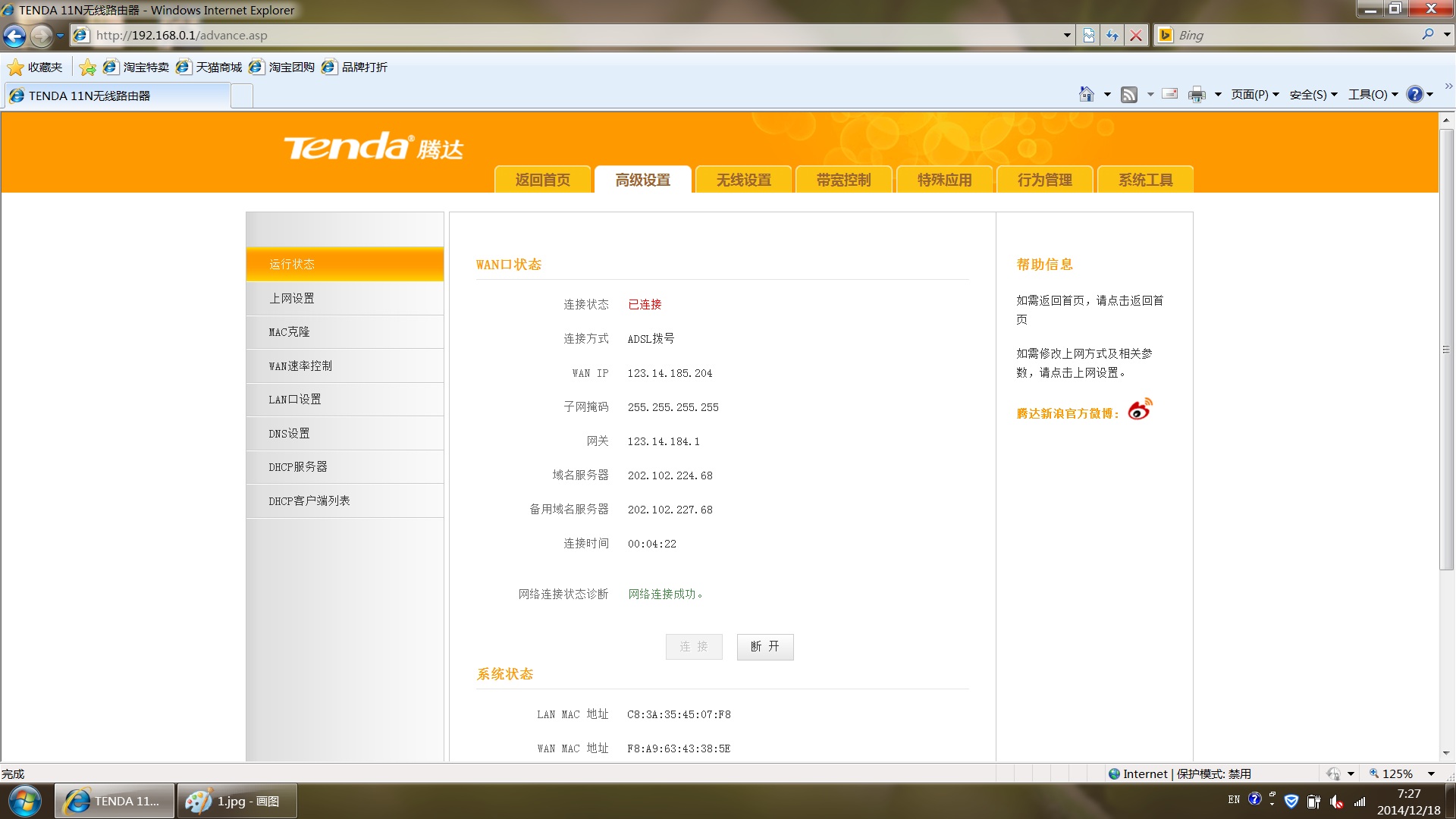This screenshot has width=1456, height=819.
Task: Click the Bing search magnifier icon
Action: click(x=1428, y=34)
